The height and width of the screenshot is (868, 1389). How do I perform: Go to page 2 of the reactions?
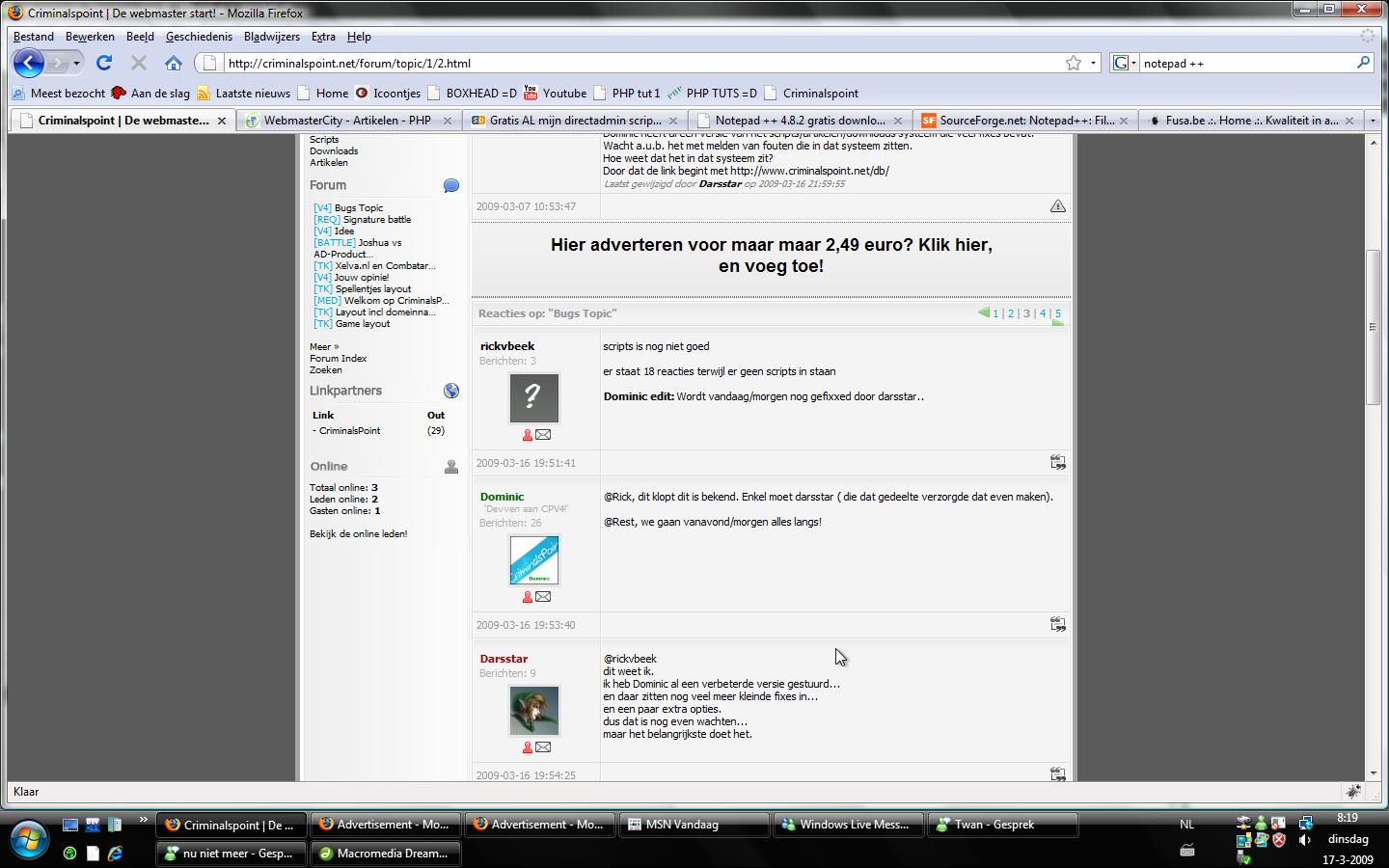click(x=1011, y=313)
